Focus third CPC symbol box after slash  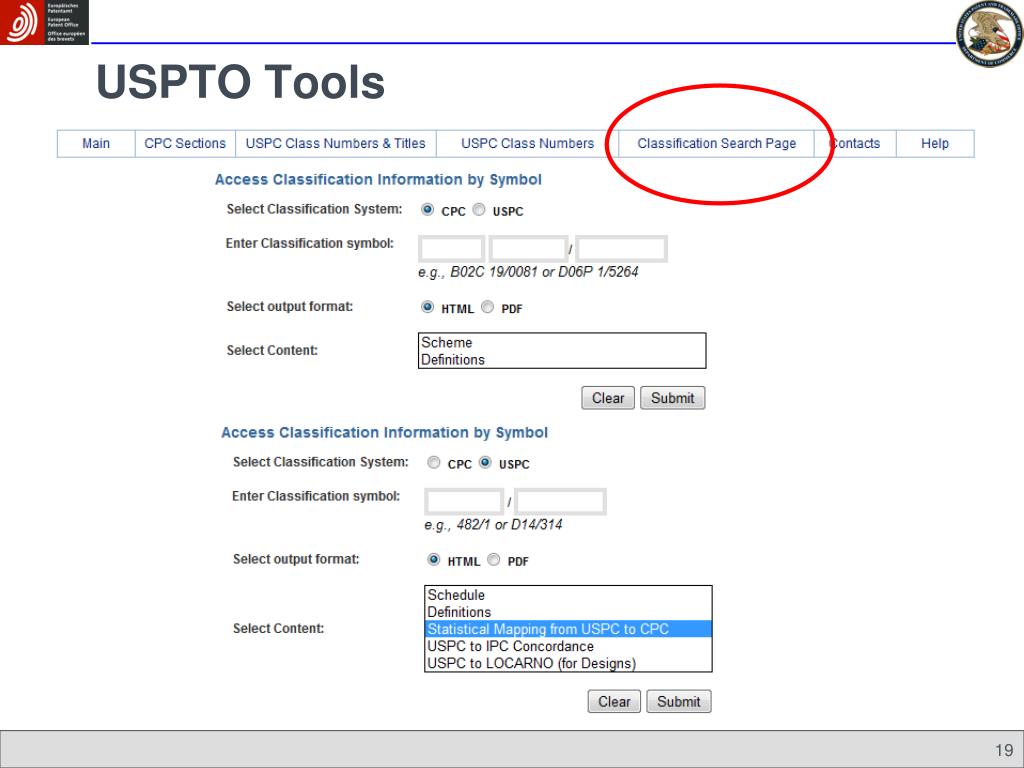621,249
